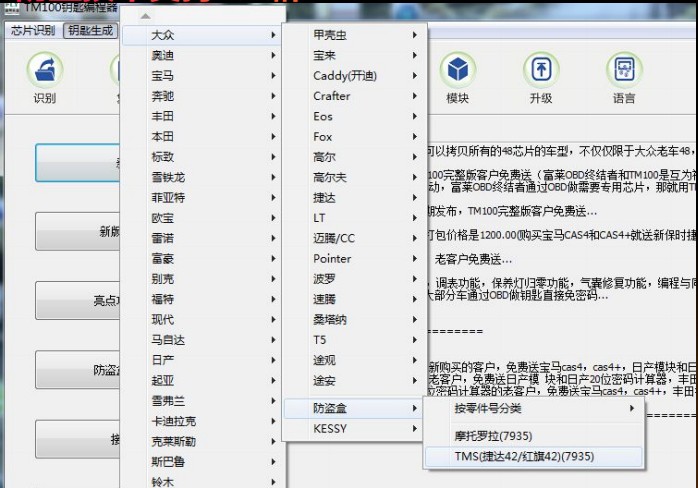The image size is (698, 488).
Task: Pick 桑塔纳 from the model submenu
Action: 354,320
